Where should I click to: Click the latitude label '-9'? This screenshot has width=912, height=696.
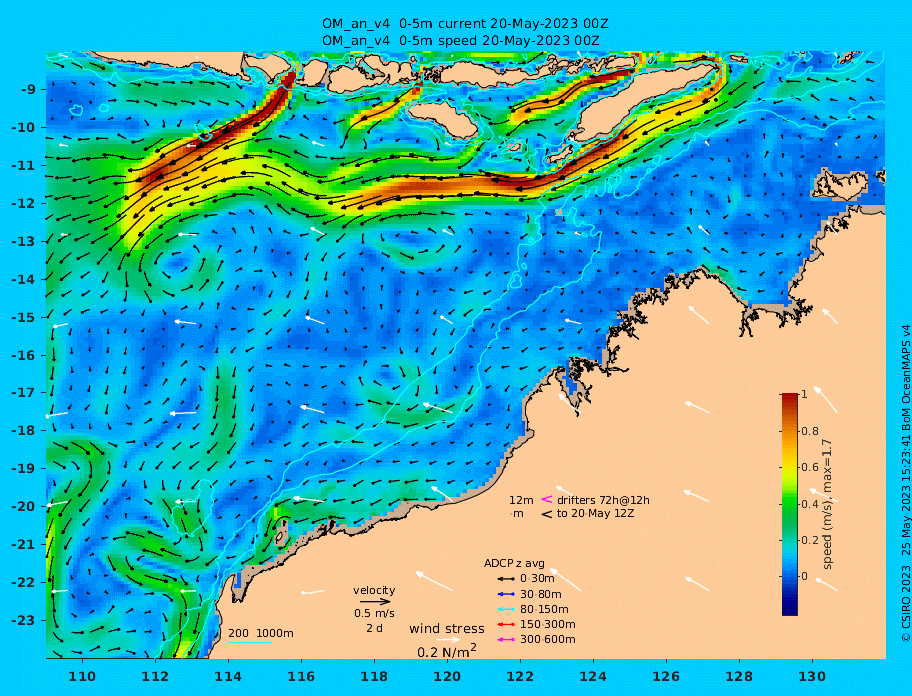[x=29, y=90]
